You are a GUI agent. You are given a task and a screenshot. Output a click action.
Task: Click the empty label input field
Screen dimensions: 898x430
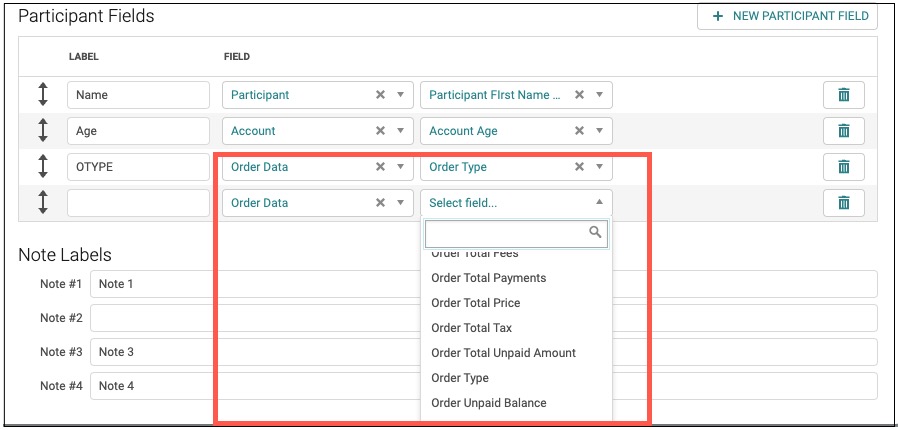[138, 203]
